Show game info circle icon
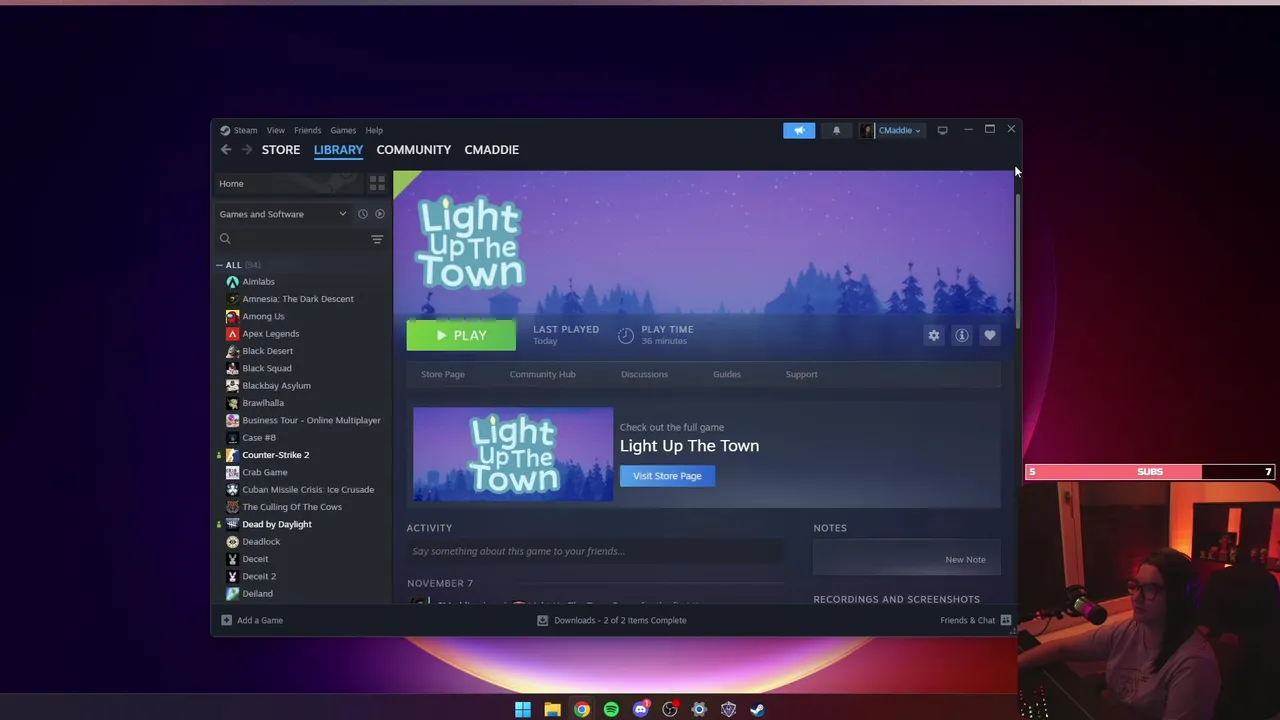The width and height of the screenshot is (1280, 720). pos(962,336)
